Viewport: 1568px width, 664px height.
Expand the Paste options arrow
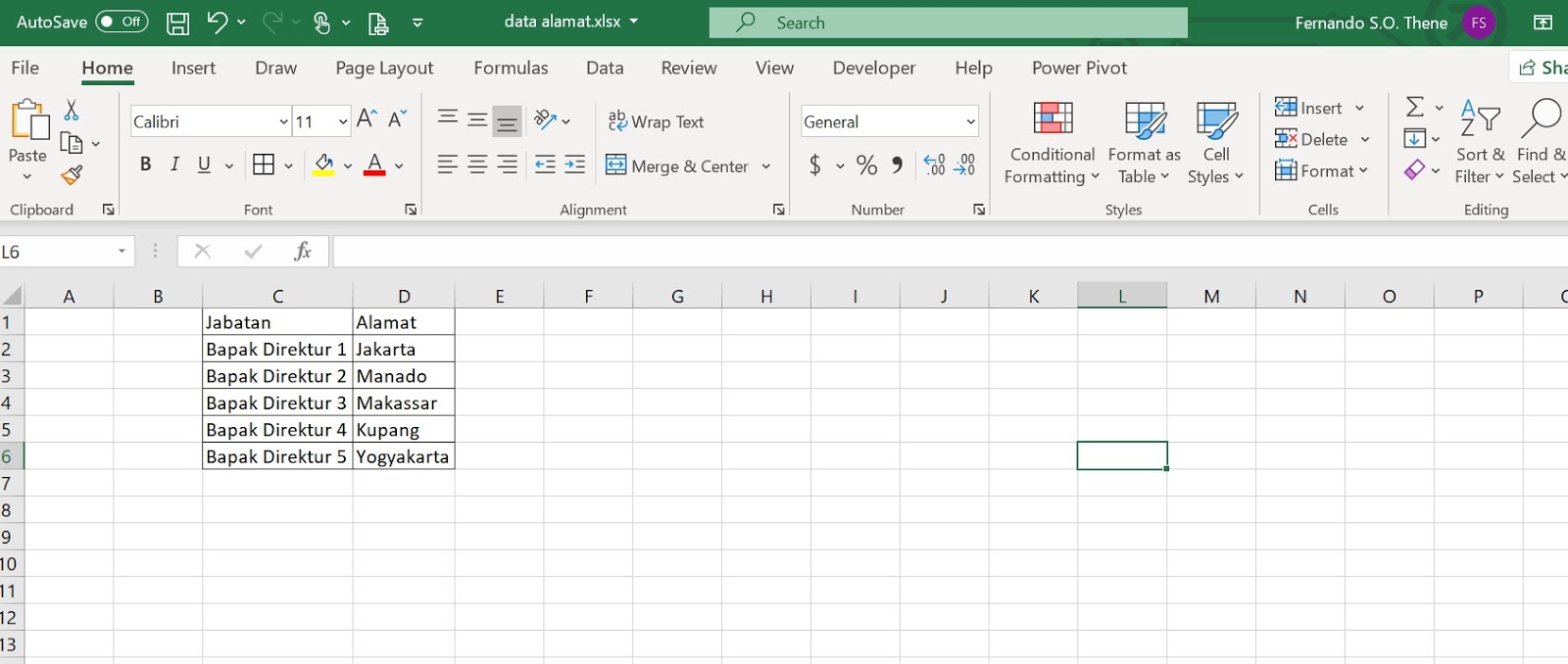click(x=27, y=177)
